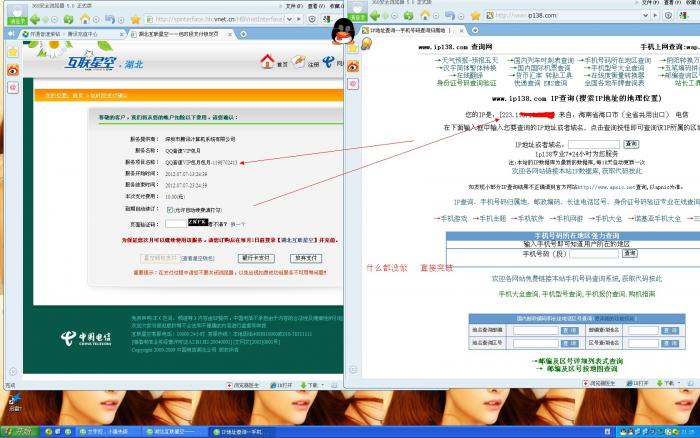Switch to IP地址查询 taskbar button

point(240,432)
